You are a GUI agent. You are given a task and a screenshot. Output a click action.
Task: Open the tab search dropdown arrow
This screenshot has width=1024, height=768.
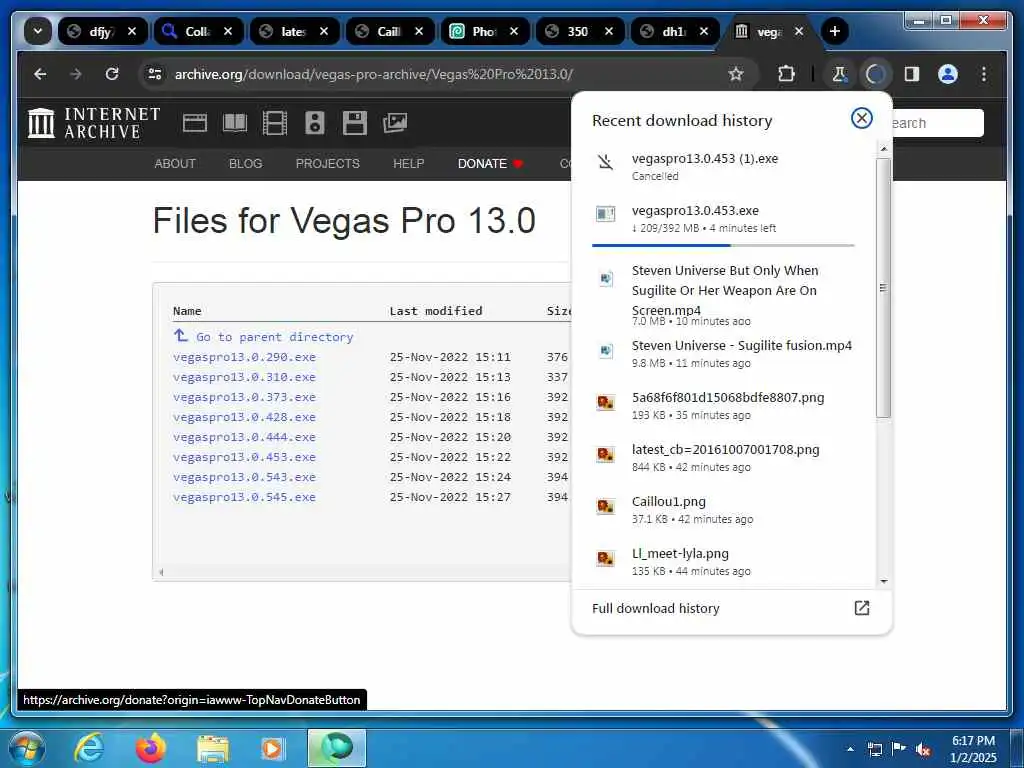click(x=37, y=31)
